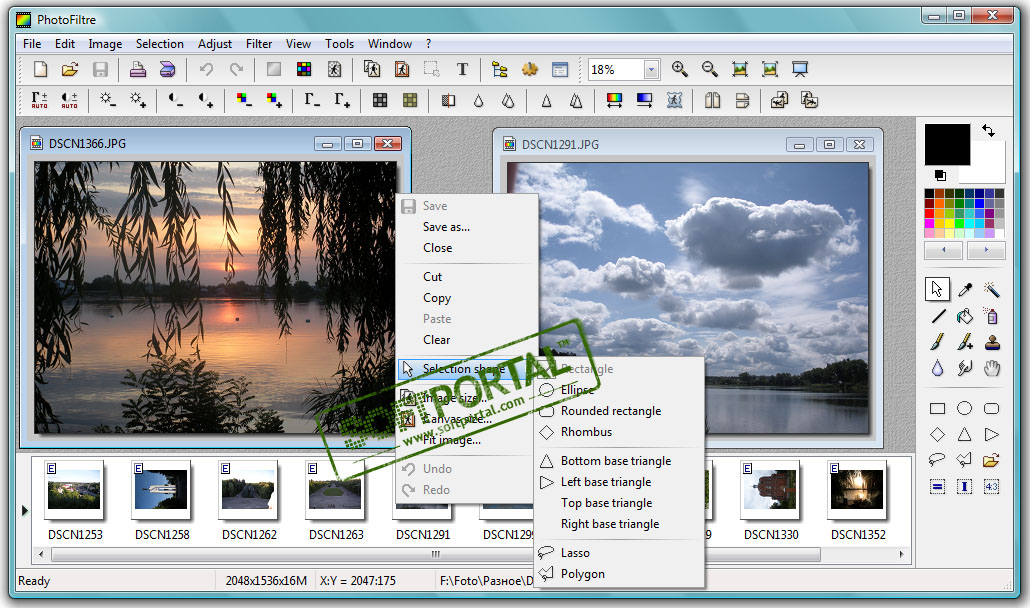The image size is (1030, 608).
Task: Open the File menu
Action: (32, 44)
